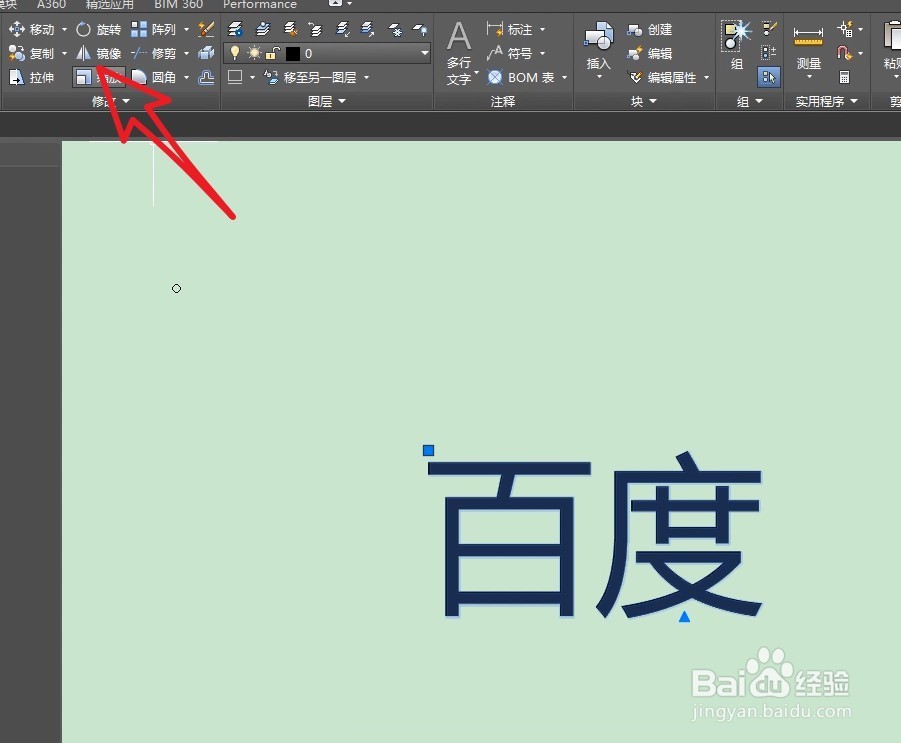Click the Layer Previous icon
This screenshot has height=743, width=901.
tap(315, 29)
